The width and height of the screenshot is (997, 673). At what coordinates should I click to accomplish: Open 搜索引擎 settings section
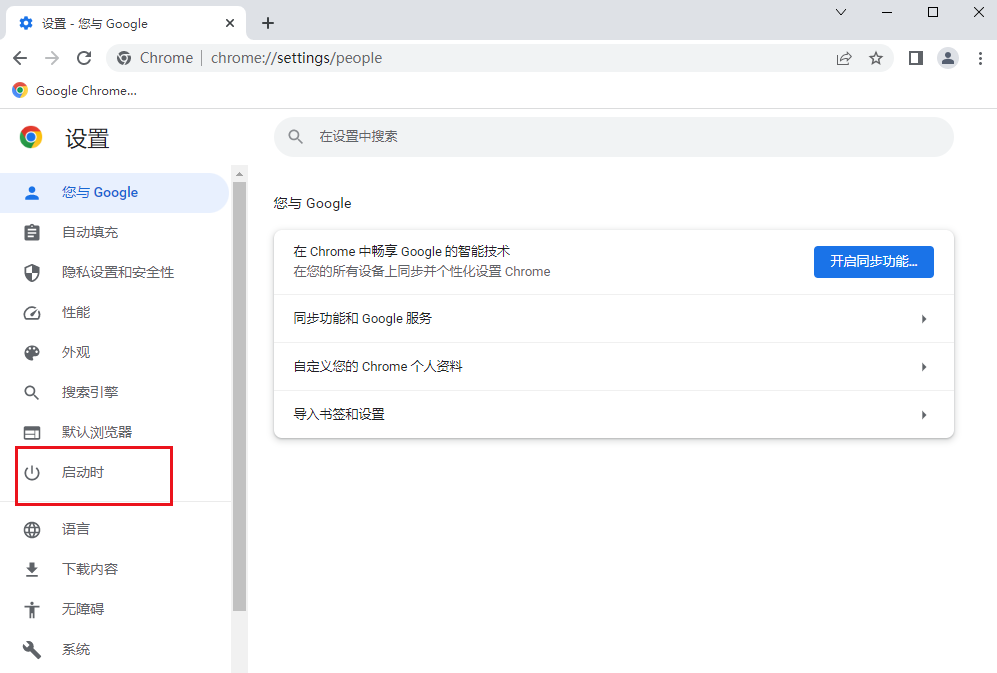click(x=114, y=392)
